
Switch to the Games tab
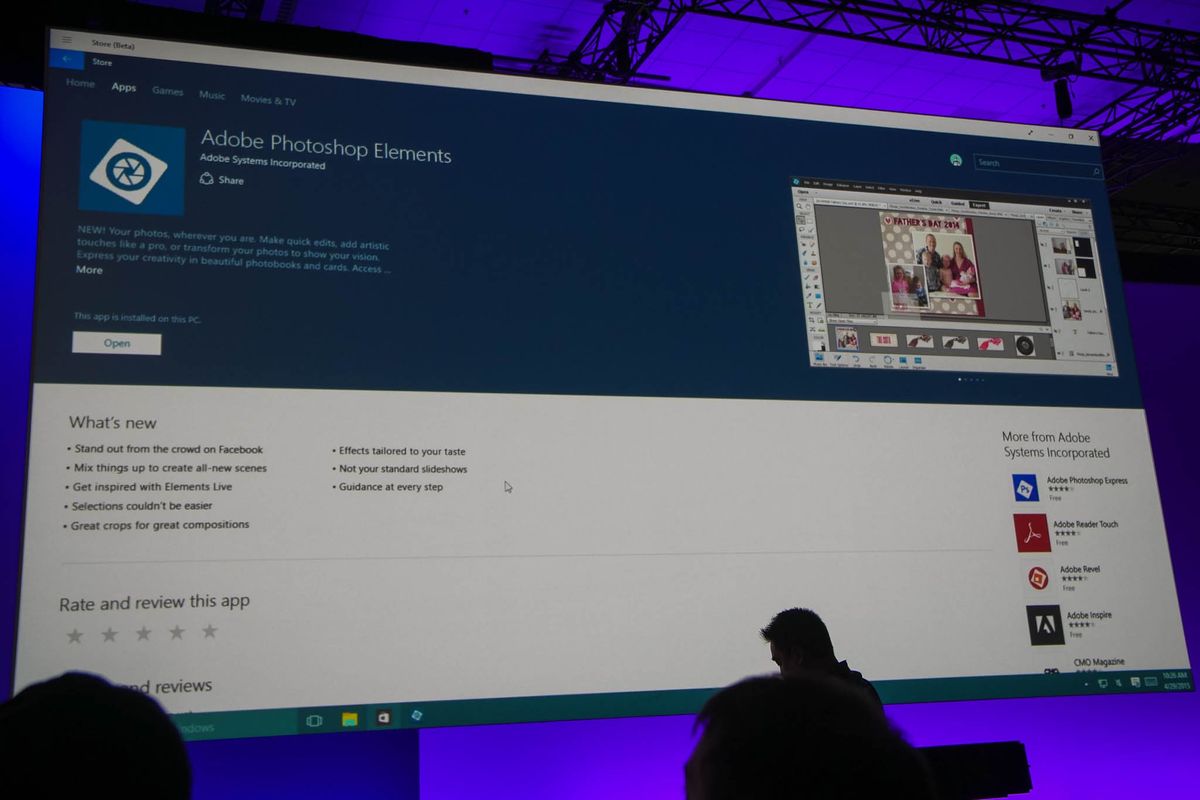coord(167,91)
